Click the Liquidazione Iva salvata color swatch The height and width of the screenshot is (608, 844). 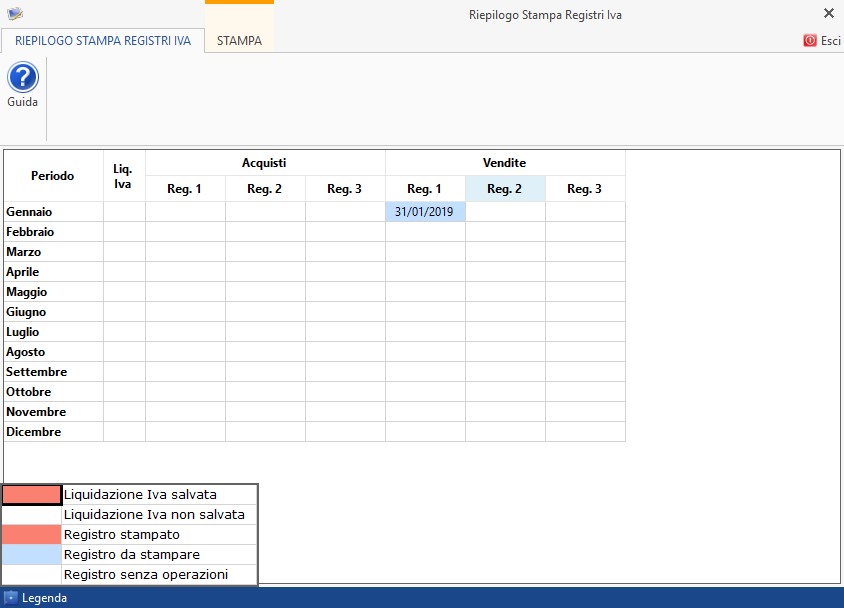click(x=32, y=494)
